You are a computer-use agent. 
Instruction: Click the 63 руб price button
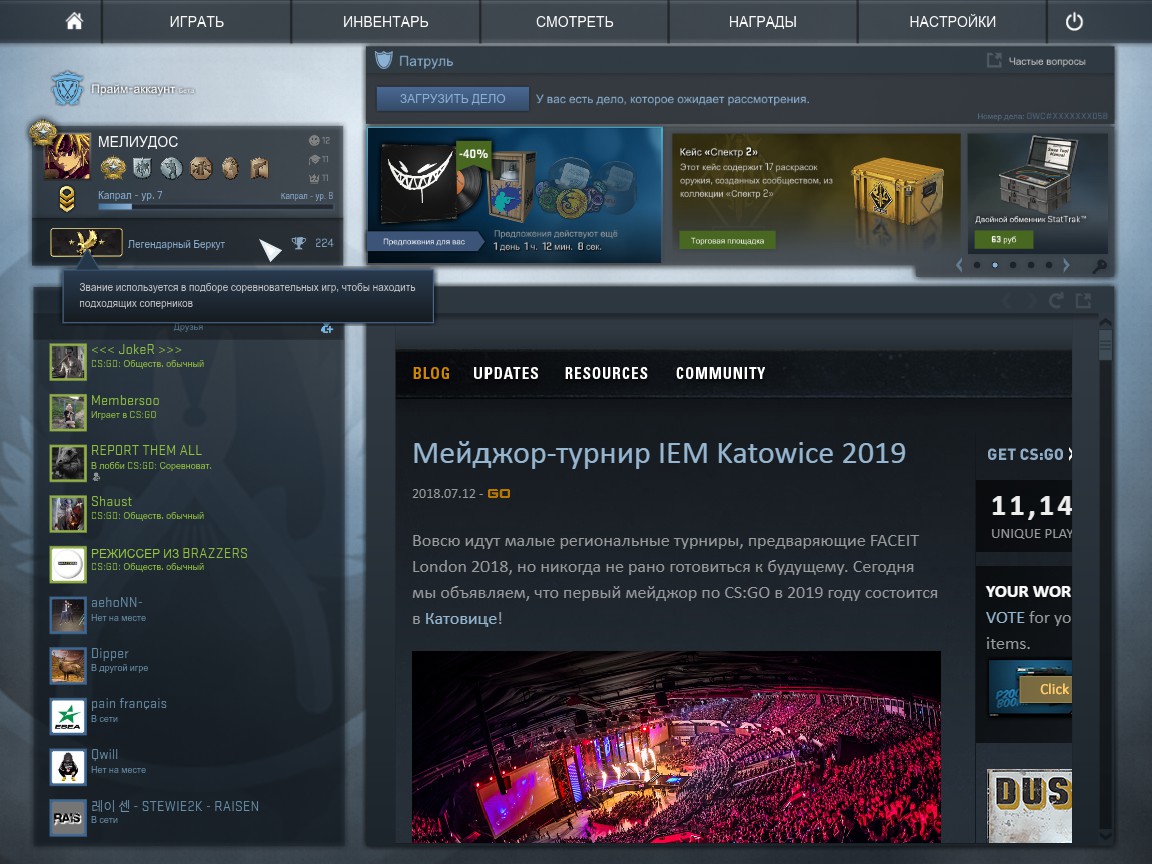1004,240
